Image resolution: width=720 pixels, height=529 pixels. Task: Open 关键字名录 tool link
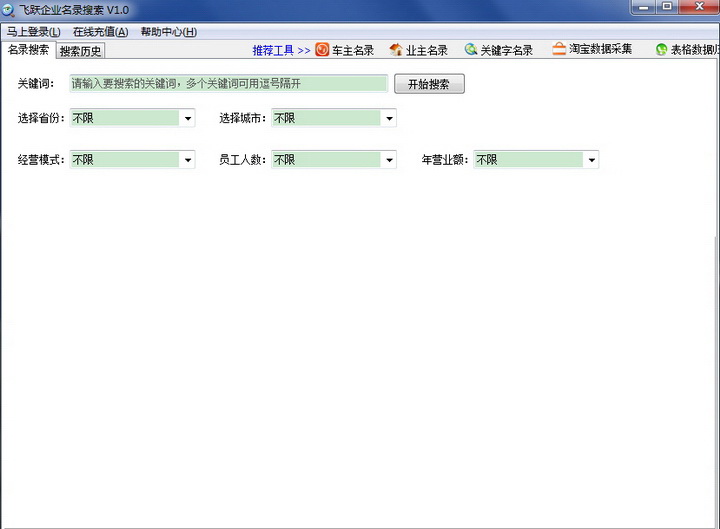pos(506,50)
